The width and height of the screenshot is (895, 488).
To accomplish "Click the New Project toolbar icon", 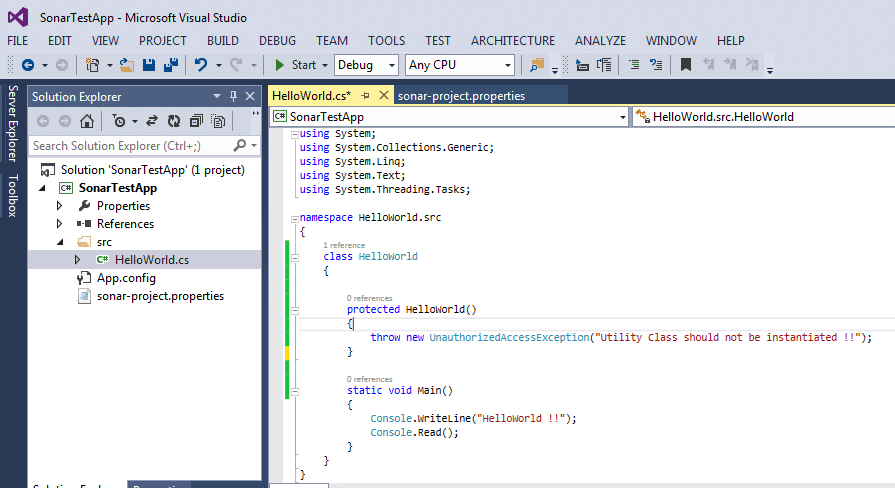I will pyautogui.click(x=92, y=65).
